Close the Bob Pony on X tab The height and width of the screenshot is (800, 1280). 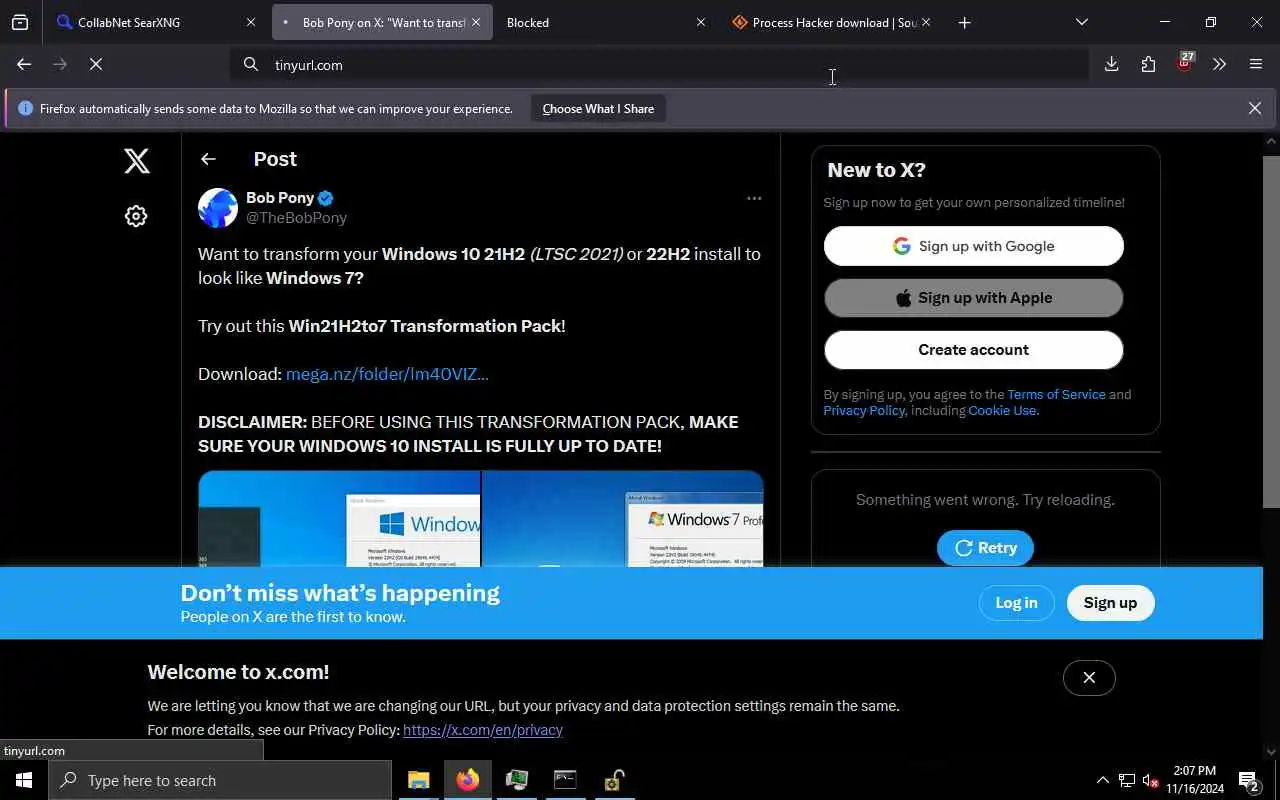pos(475,22)
